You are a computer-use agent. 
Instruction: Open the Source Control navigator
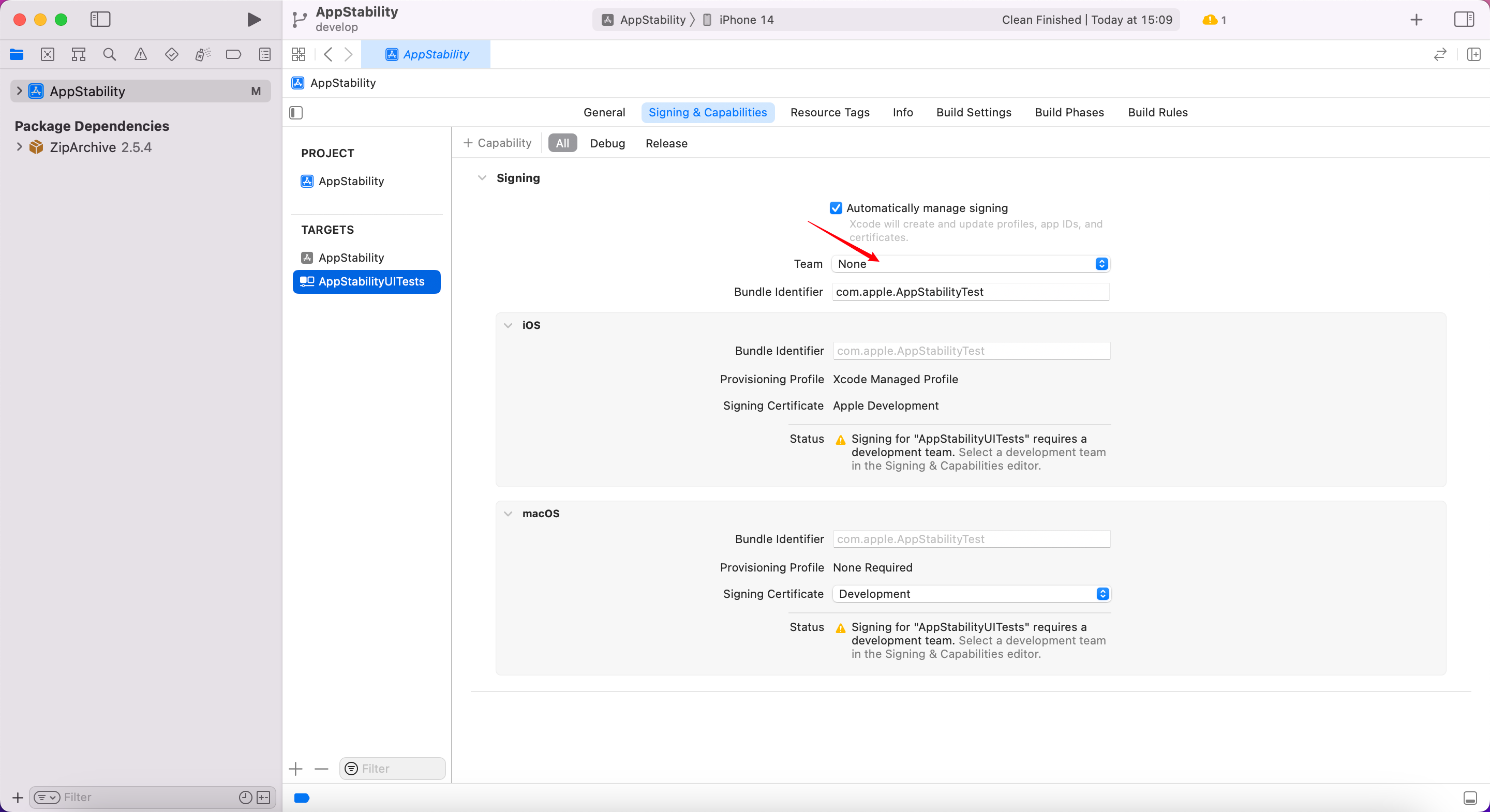point(48,54)
